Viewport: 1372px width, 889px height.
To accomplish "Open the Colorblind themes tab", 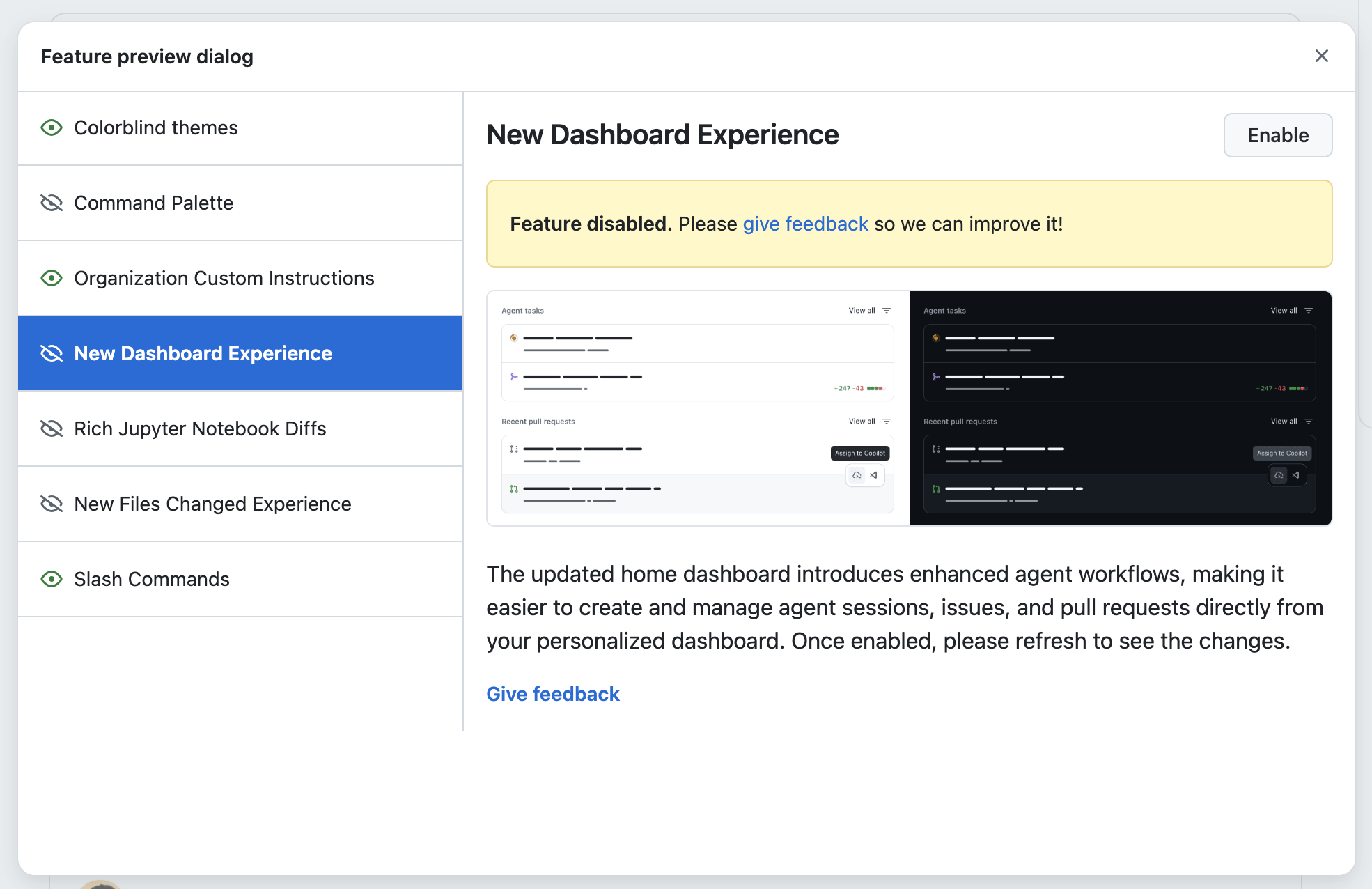I will (x=240, y=128).
